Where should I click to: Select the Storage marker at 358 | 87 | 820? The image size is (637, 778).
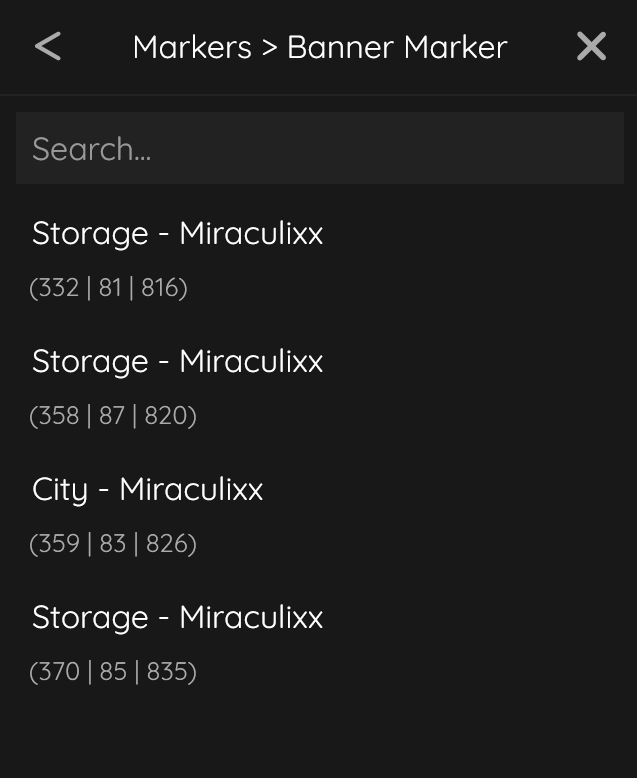(177, 362)
